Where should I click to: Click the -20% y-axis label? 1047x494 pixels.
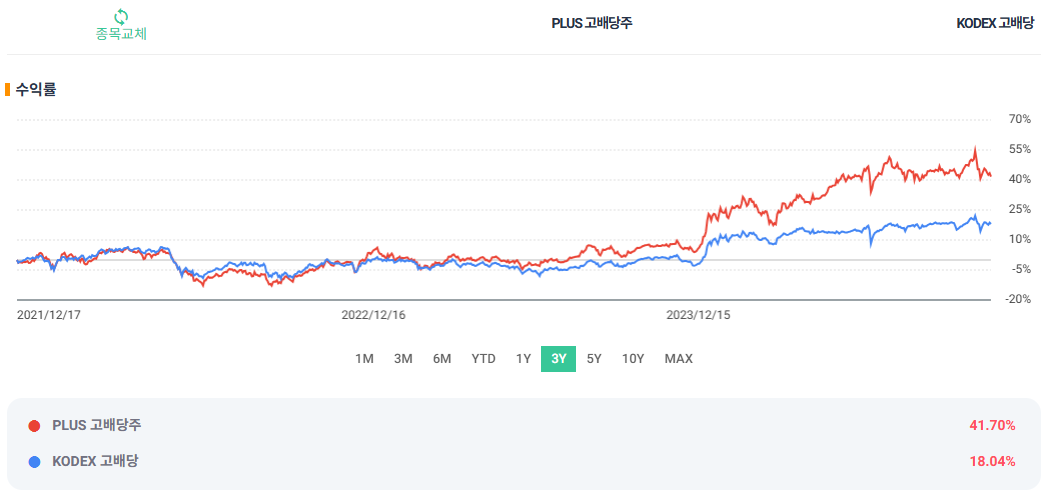(1018, 299)
